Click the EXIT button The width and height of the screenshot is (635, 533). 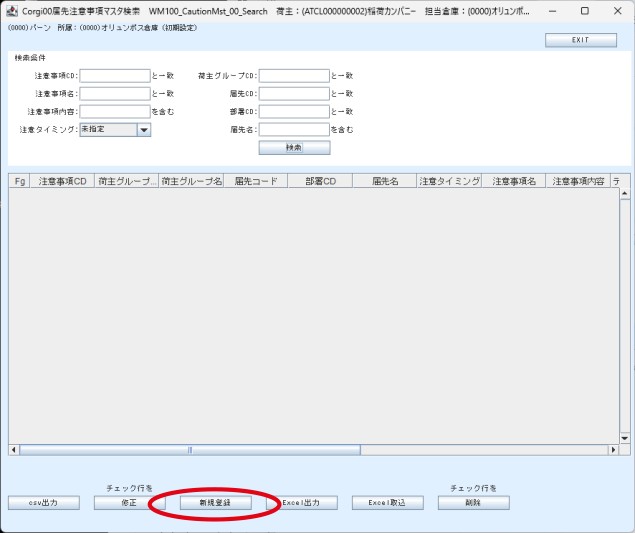581,40
